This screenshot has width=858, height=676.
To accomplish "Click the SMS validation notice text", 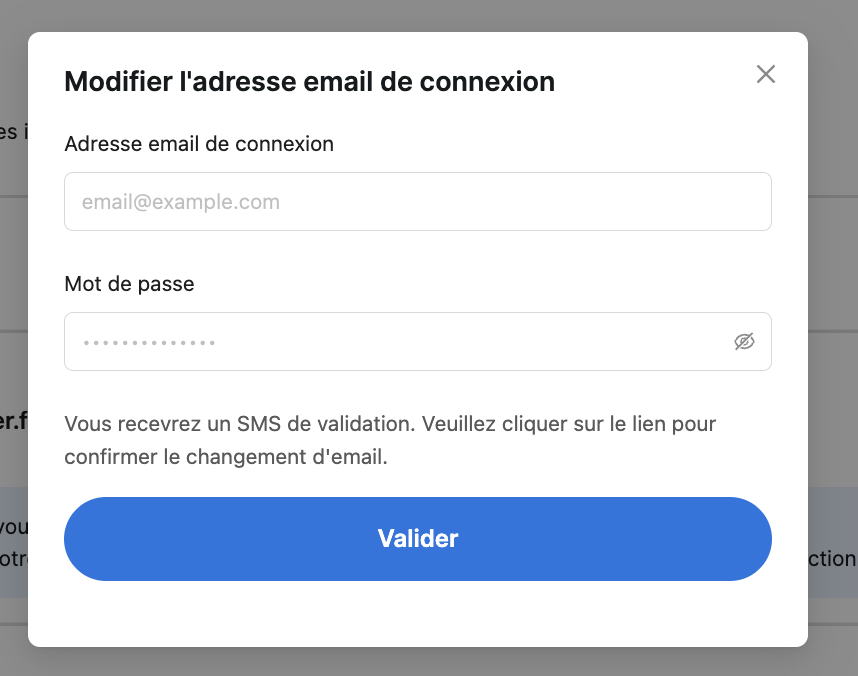I will click(x=390, y=440).
